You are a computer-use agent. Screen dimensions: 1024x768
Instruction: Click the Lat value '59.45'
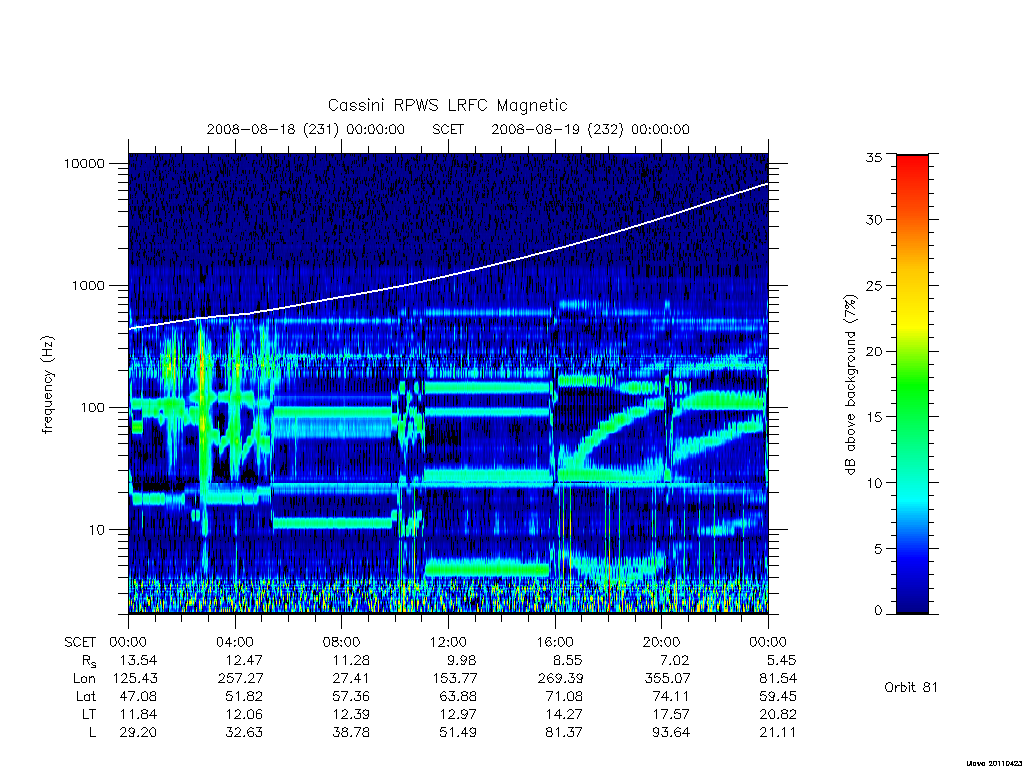click(x=777, y=696)
